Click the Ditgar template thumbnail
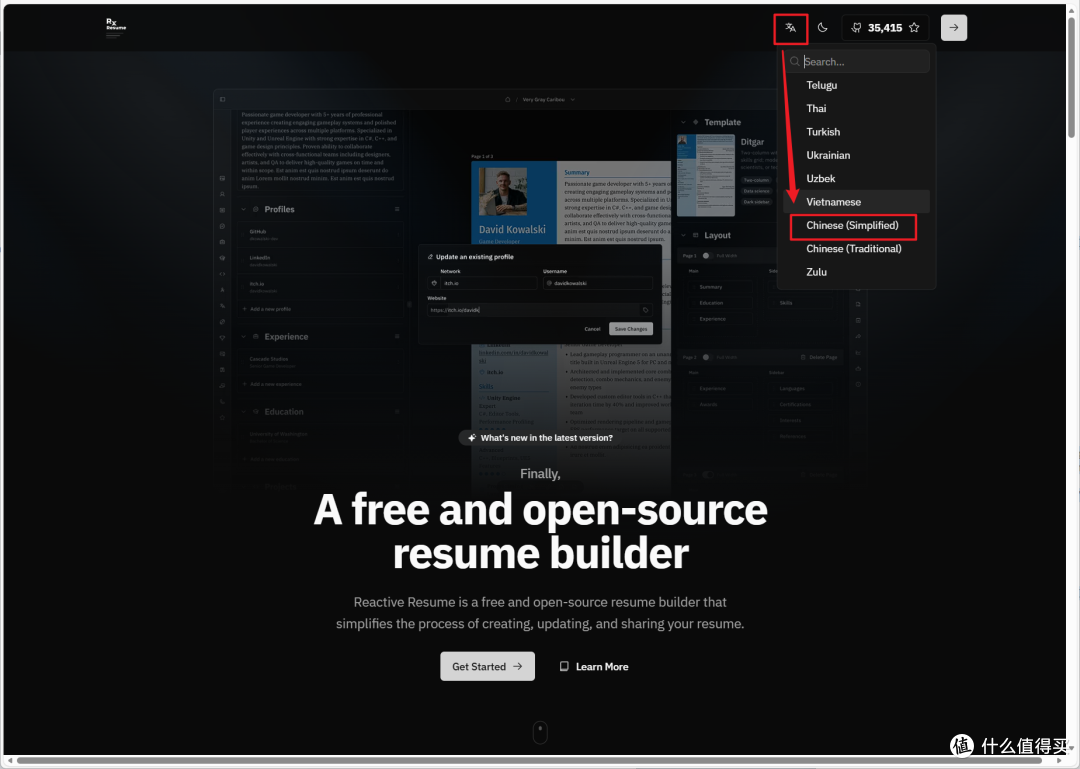The image size is (1080, 769). point(706,175)
